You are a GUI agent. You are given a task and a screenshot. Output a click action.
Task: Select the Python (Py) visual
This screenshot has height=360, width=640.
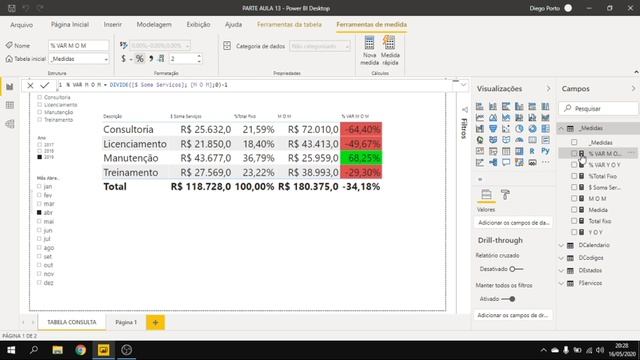coord(545,151)
